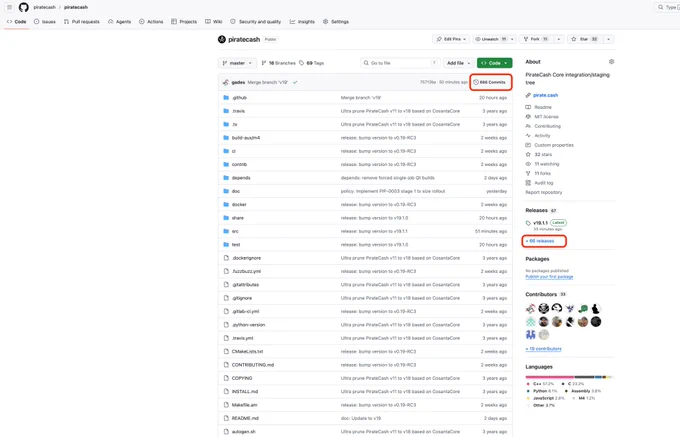Click Report repository link
Screen dimensions: 680x437
(543, 192)
